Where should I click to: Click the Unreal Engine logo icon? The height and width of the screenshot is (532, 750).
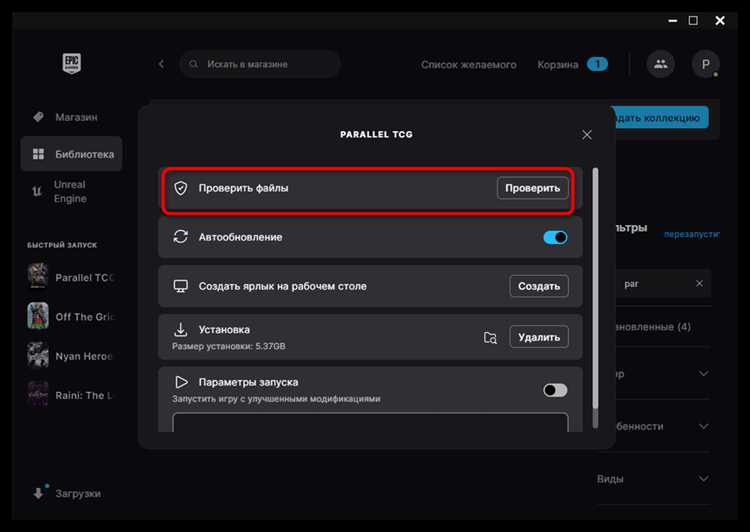click(x=37, y=191)
